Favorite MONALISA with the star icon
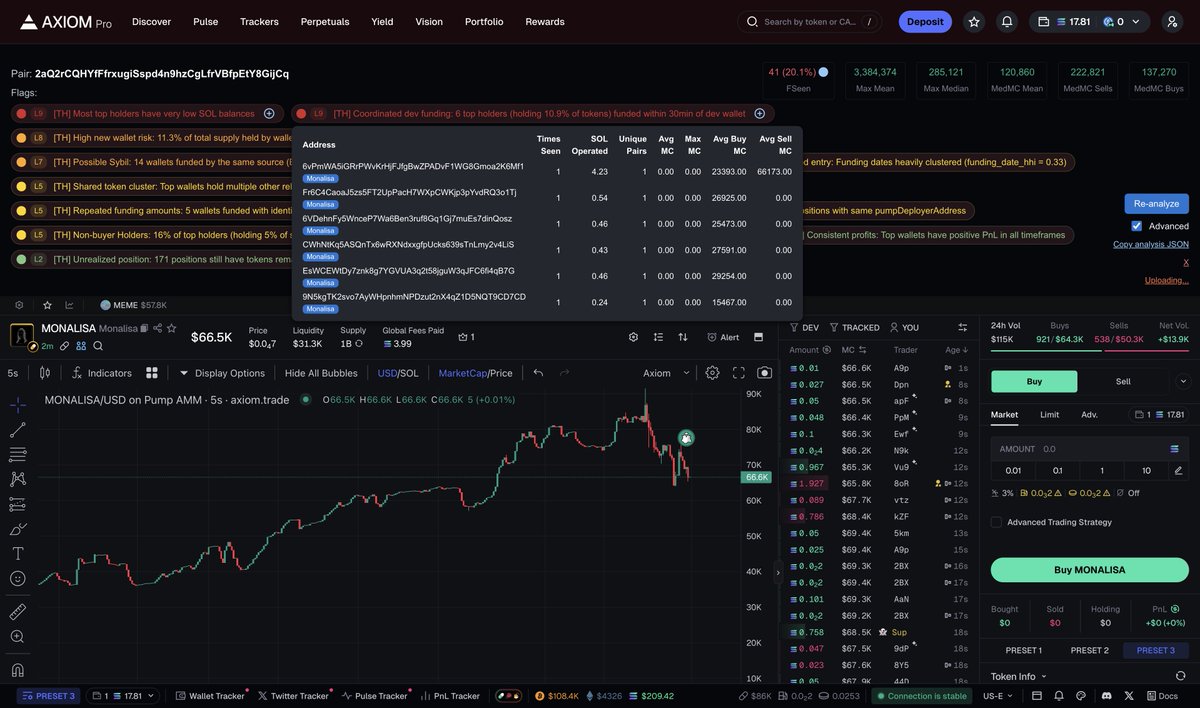 point(172,328)
